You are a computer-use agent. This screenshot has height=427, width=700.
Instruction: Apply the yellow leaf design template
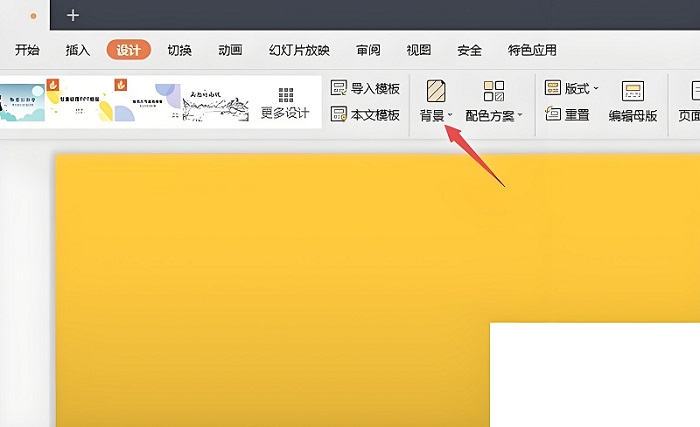coord(79,100)
